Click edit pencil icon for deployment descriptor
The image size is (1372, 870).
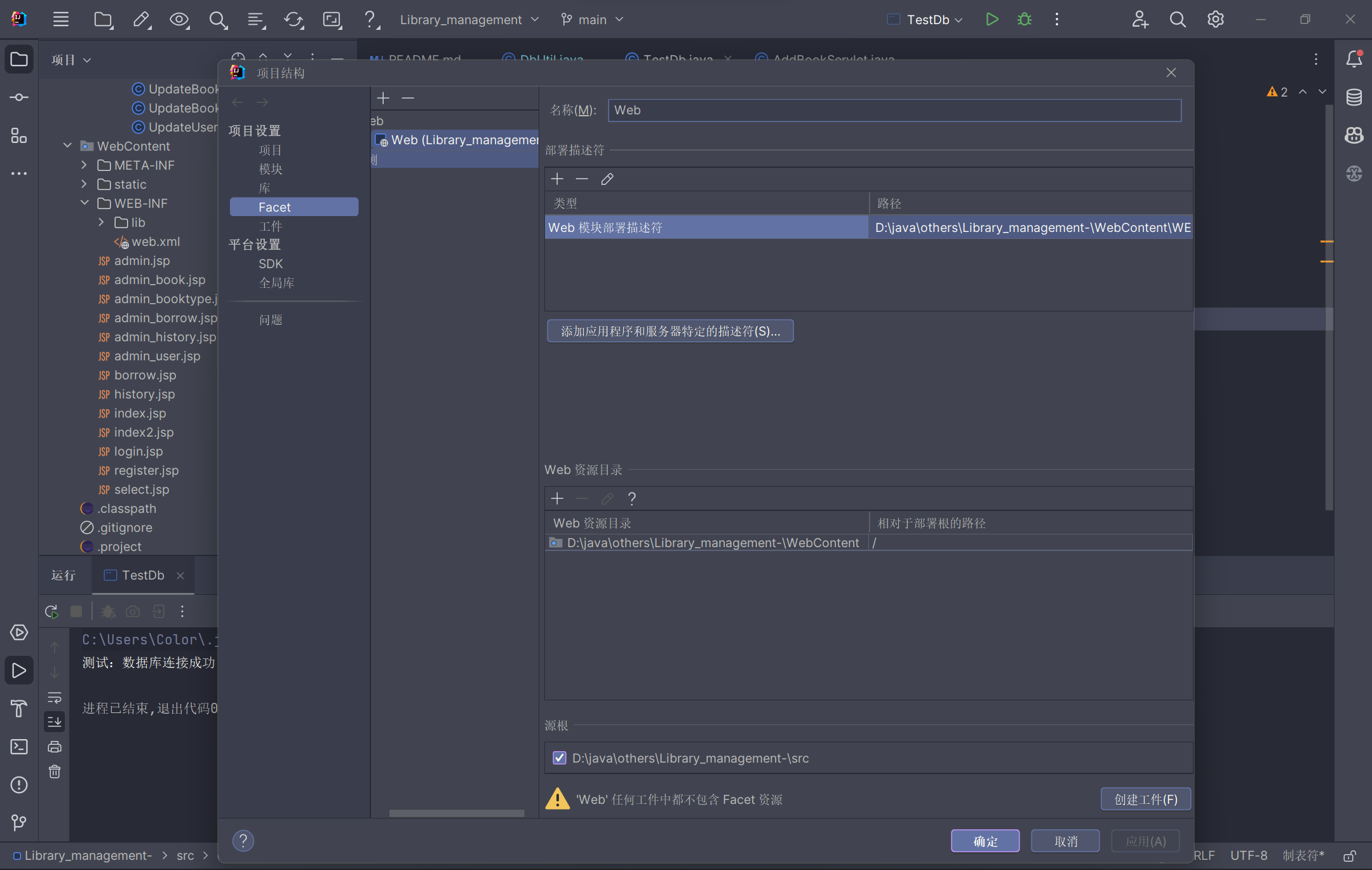pos(607,179)
